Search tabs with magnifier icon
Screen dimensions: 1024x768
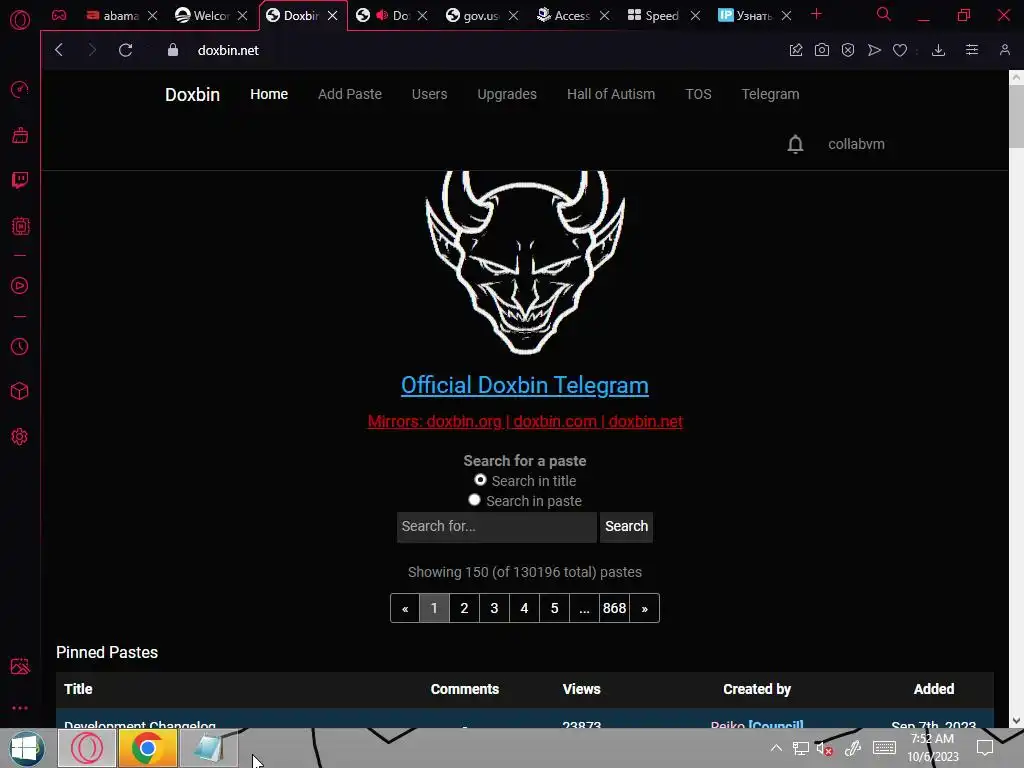884,14
